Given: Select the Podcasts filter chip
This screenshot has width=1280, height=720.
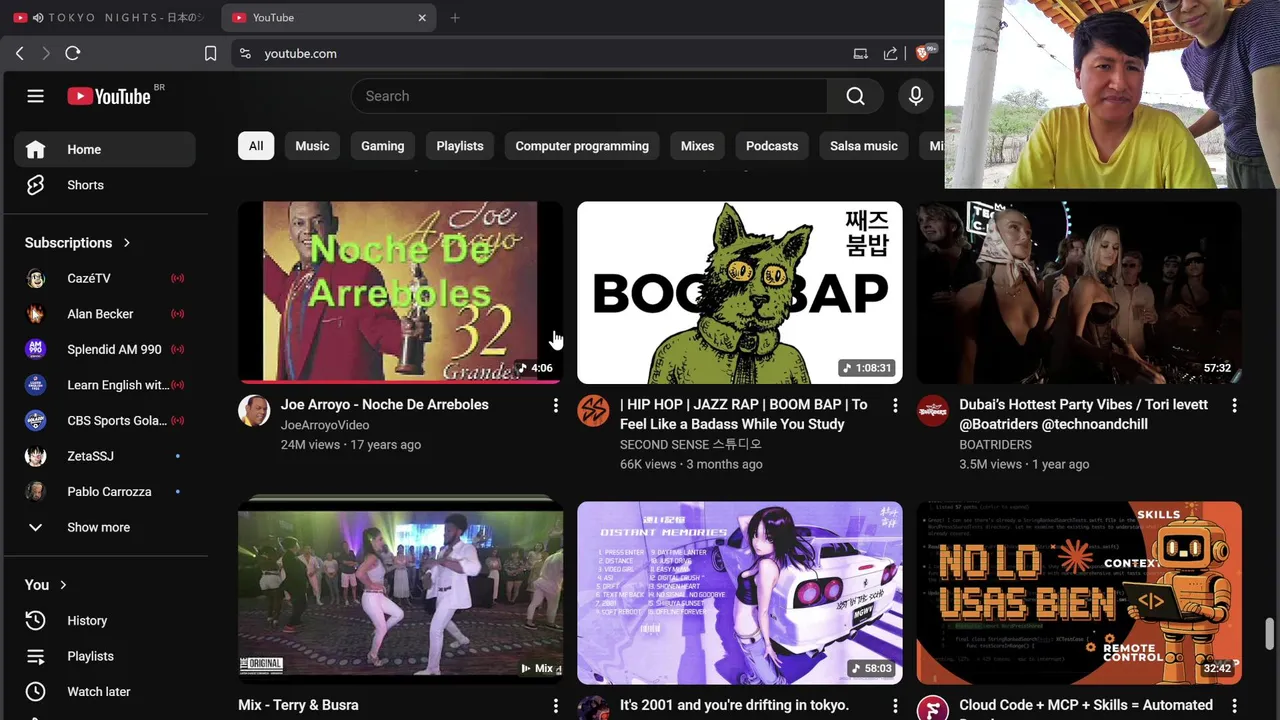Looking at the screenshot, I should 772,146.
